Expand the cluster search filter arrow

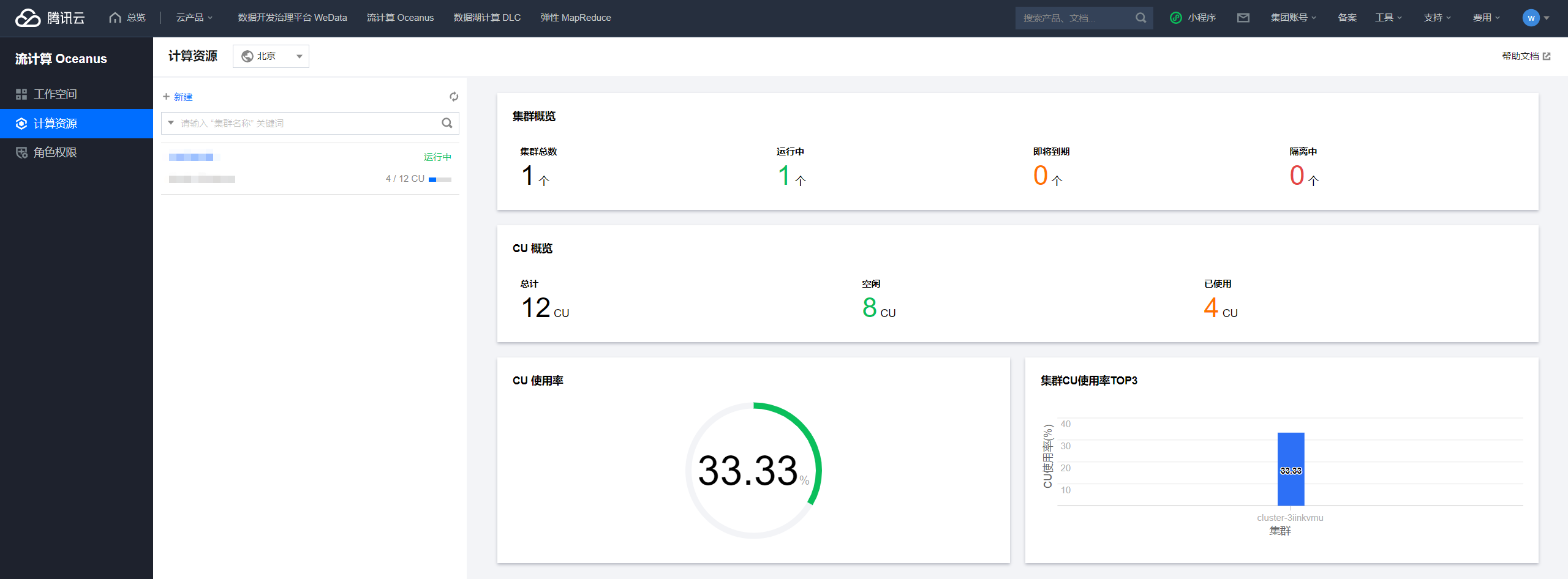(171, 123)
